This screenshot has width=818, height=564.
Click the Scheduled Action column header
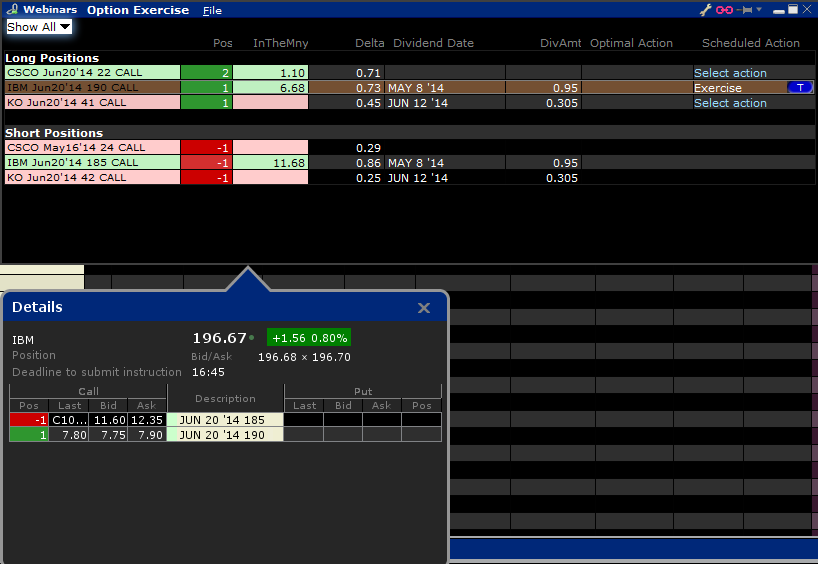[x=751, y=43]
